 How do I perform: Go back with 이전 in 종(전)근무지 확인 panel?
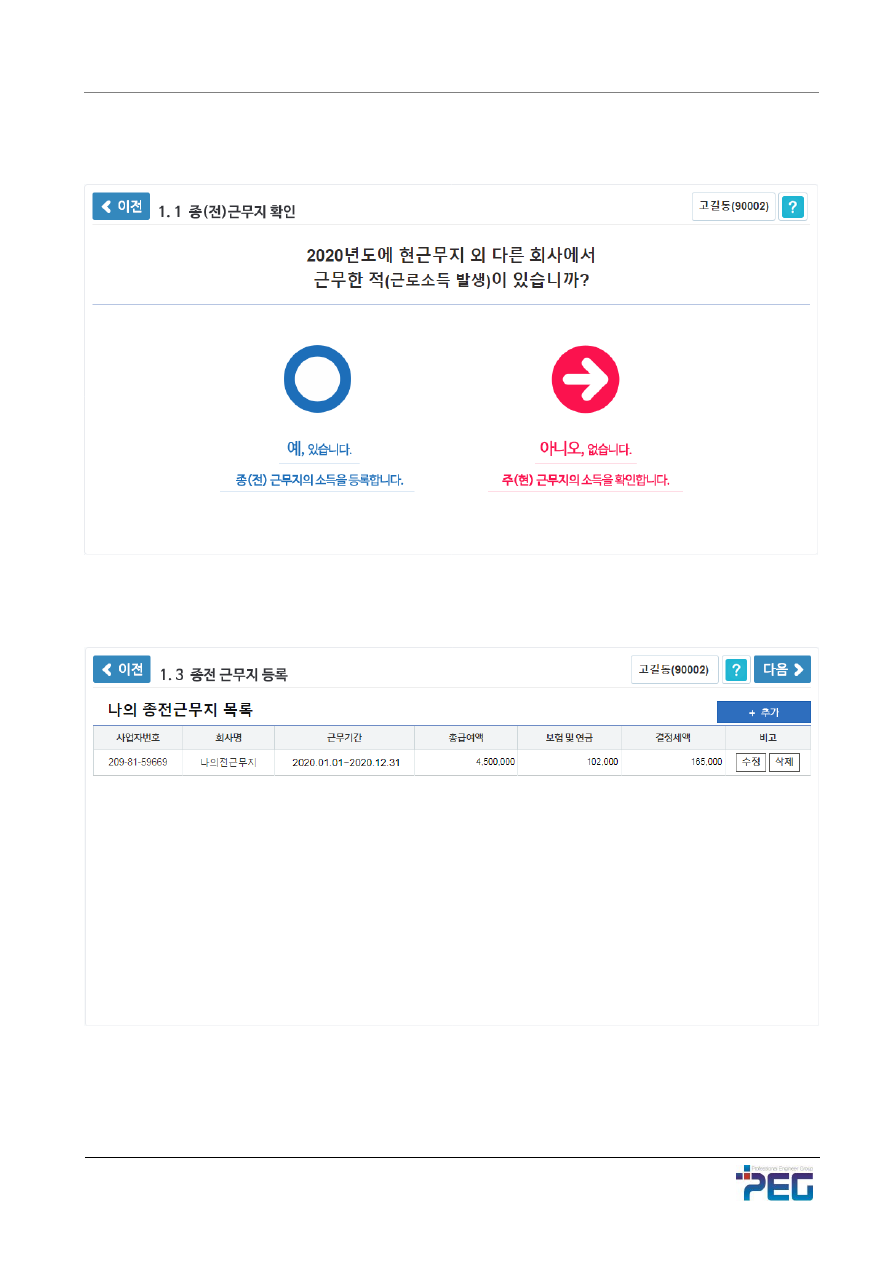coord(121,206)
